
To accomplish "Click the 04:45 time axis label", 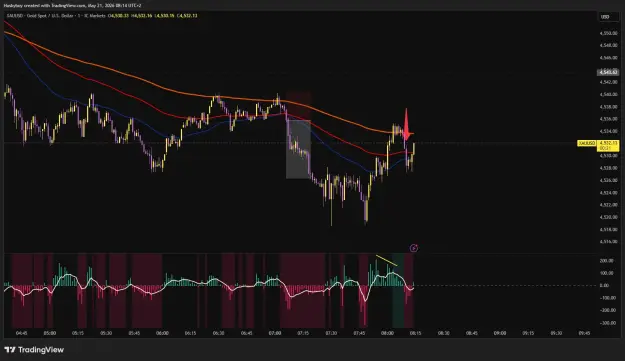I will [22, 333].
